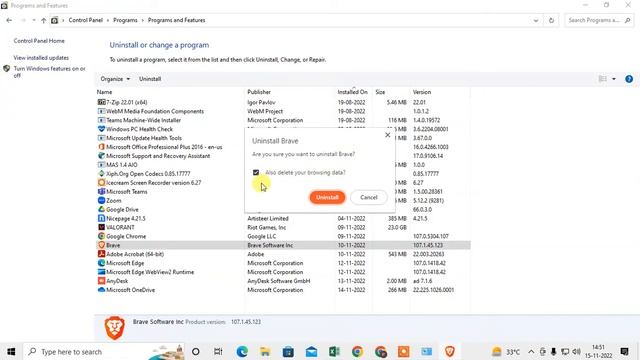The width and height of the screenshot is (640, 360).
Task: Select Microsoft Edge WebView2 Runtime row
Action: (283, 272)
